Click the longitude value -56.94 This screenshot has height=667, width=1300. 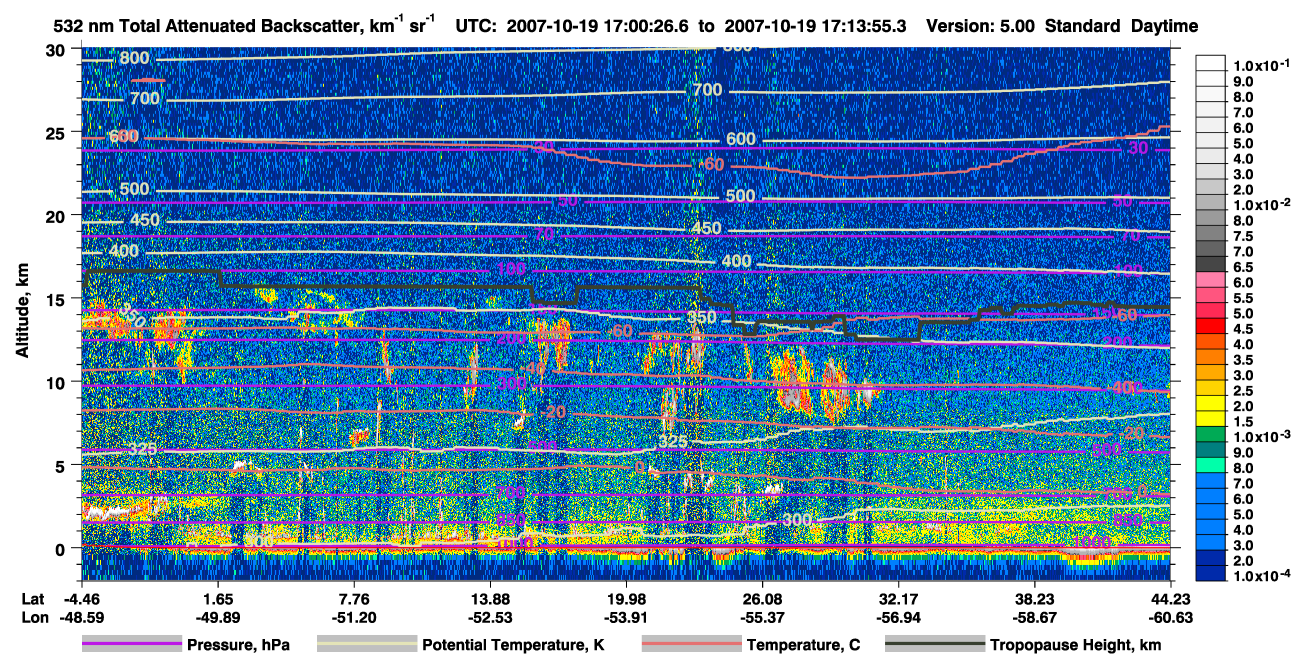[897, 617]
